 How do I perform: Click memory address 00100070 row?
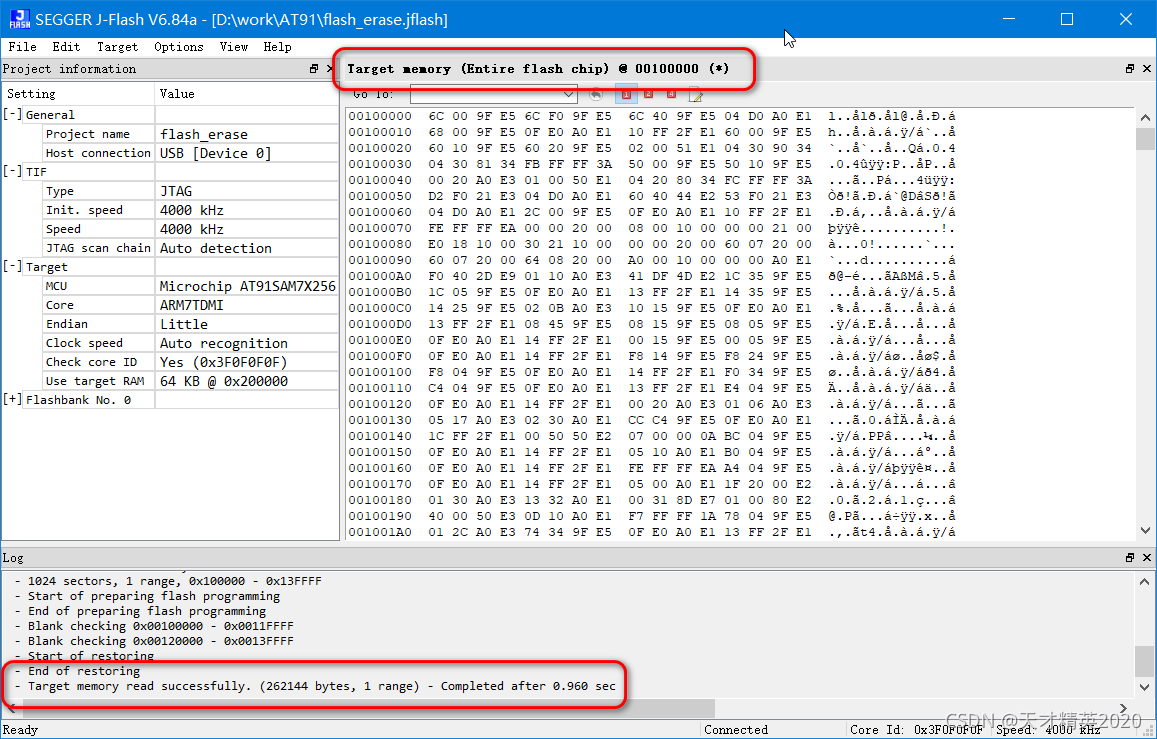click(652, 228)
